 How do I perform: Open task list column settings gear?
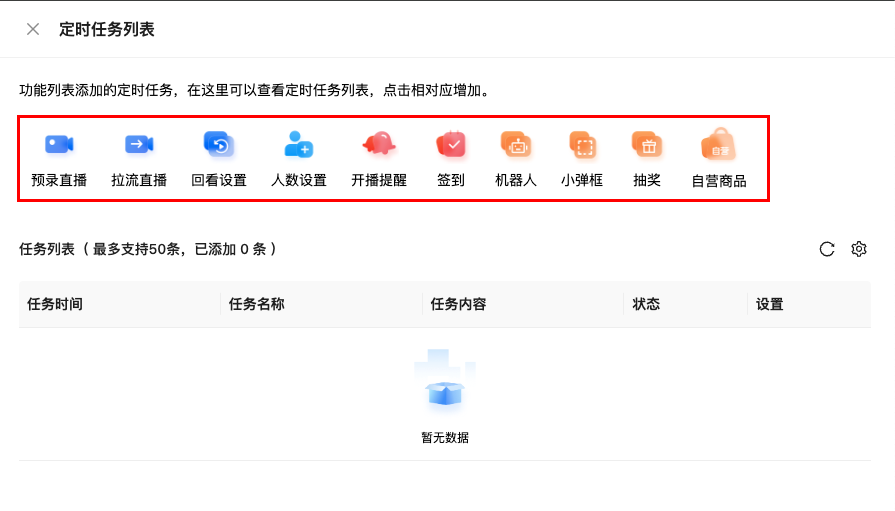click(859, 249)
